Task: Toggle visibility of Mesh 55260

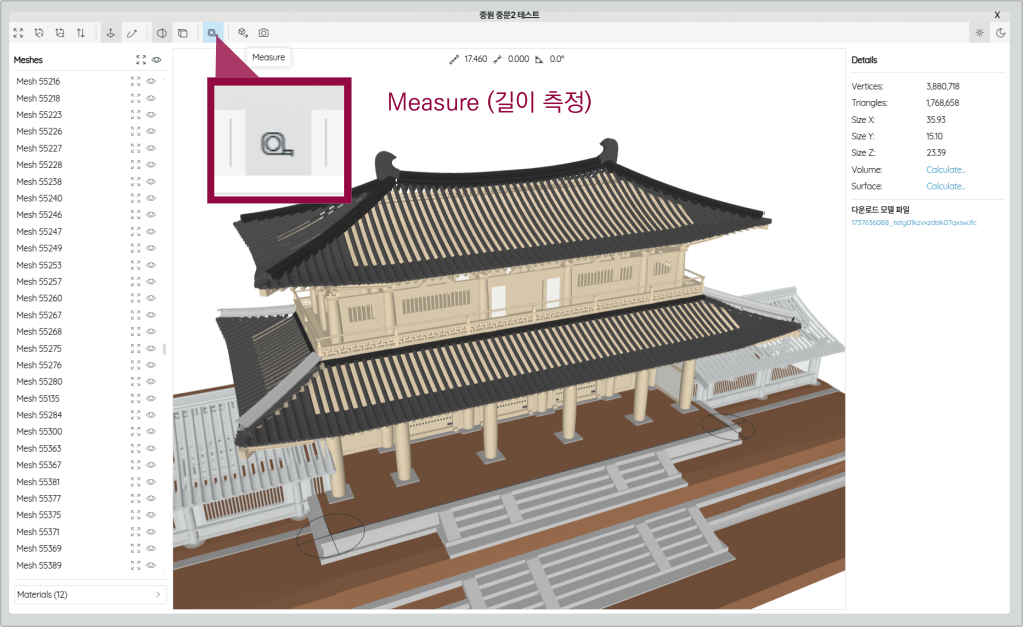Action: coord(152,298)
